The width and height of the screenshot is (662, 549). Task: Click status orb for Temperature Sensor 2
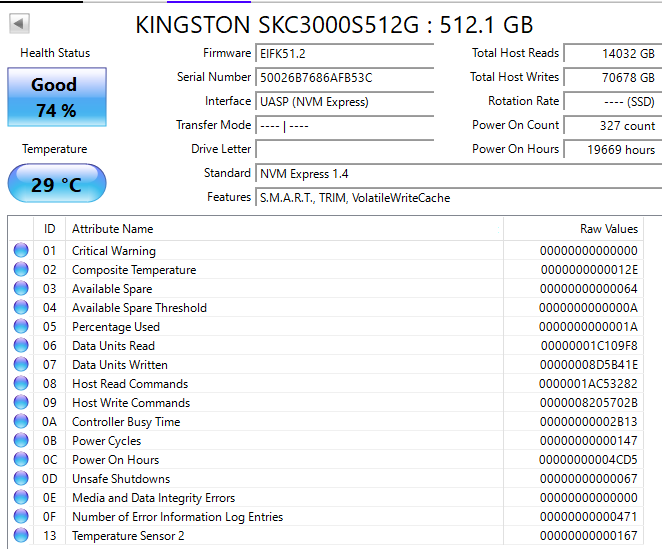(21, 535)
